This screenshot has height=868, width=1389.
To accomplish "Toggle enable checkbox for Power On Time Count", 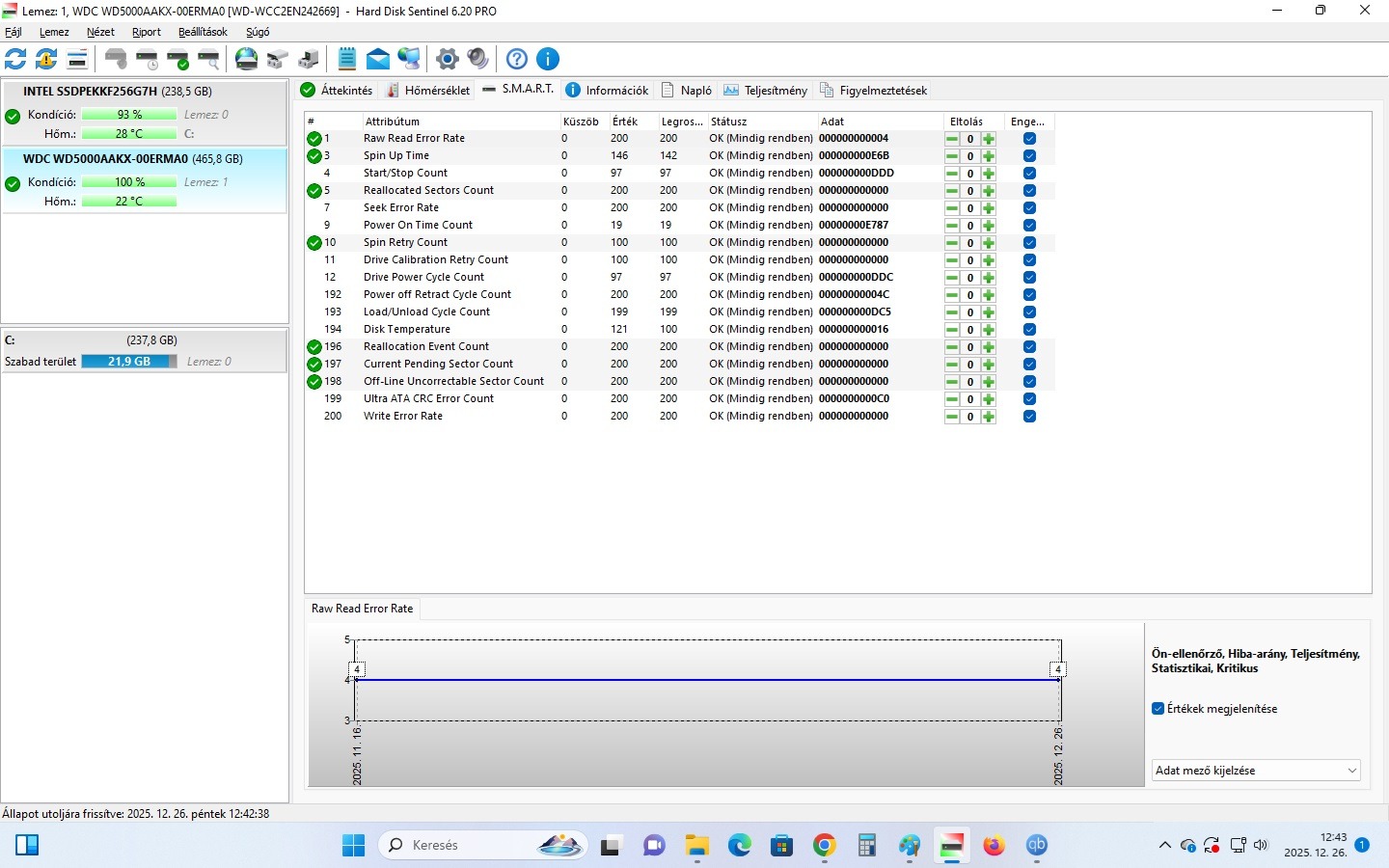I will tap(1029, 226).
